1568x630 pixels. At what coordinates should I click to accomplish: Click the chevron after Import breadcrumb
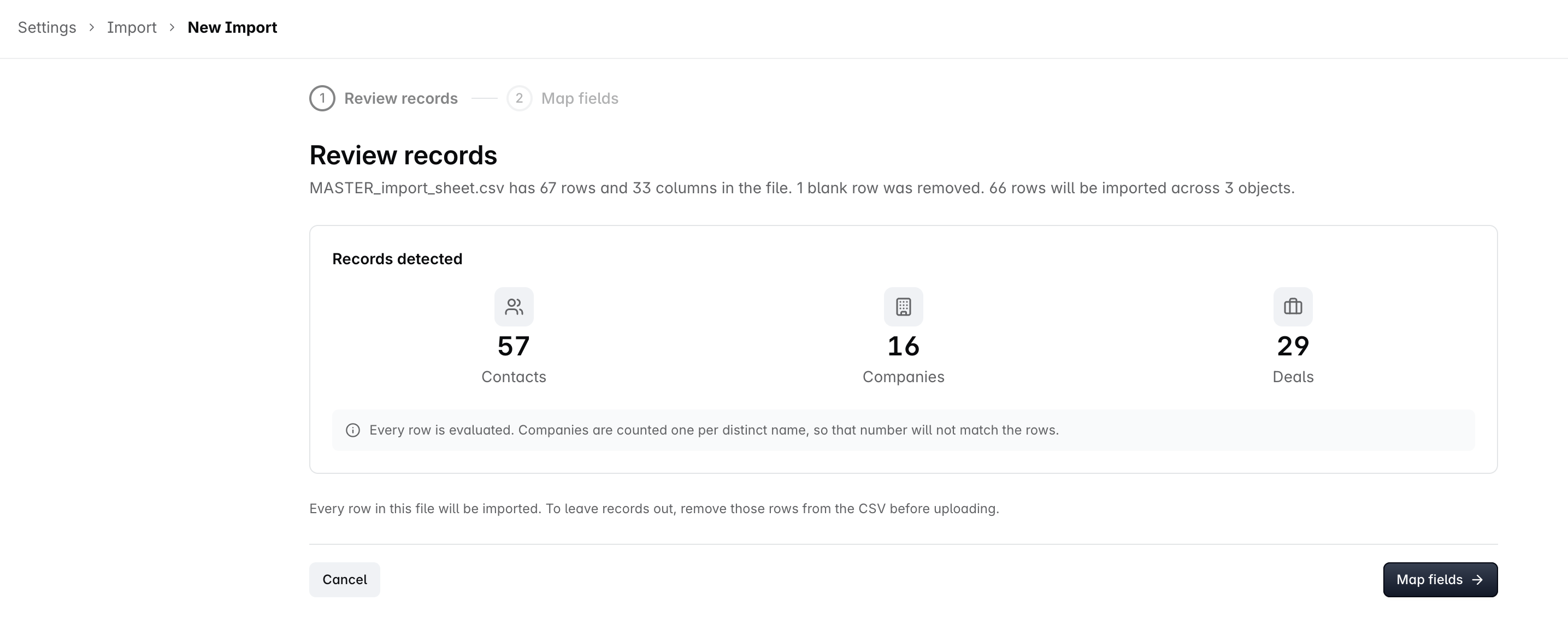click(172, 27)
